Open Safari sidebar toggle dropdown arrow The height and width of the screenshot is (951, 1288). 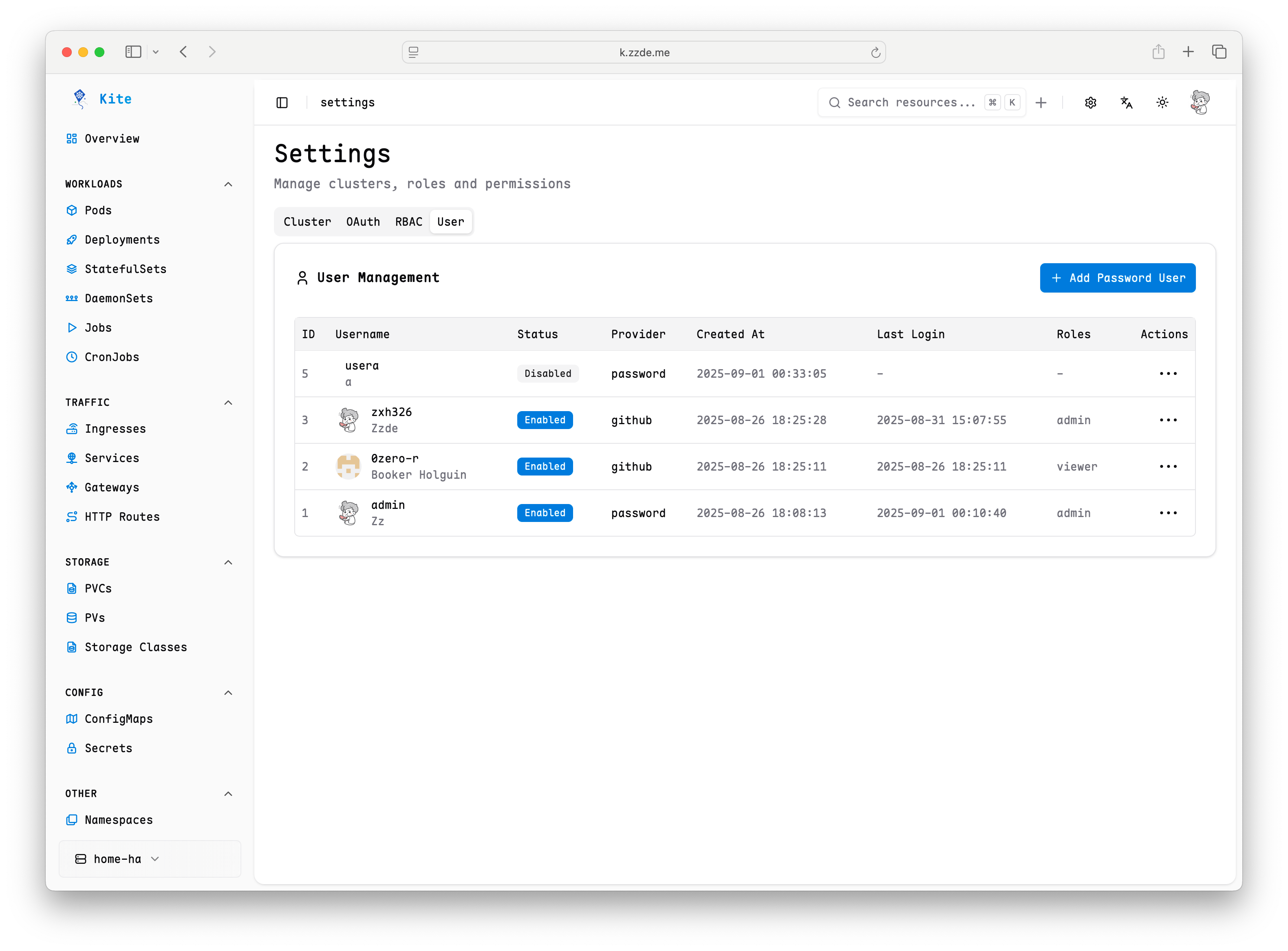[155, 52]
